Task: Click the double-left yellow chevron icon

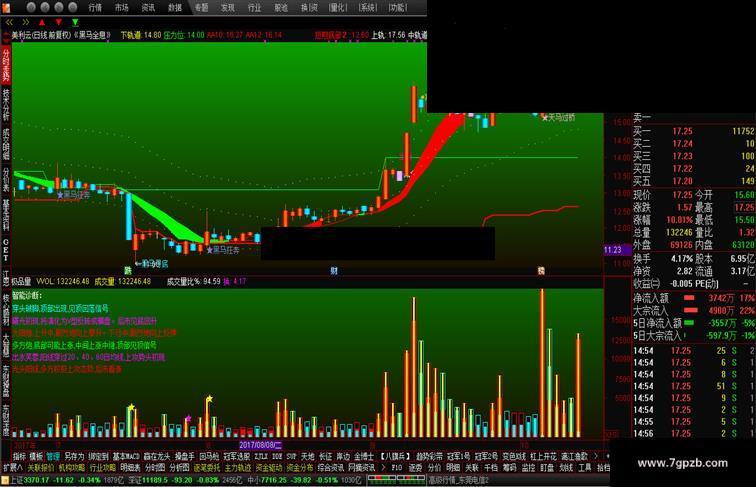Action: [x=9, y=22]
